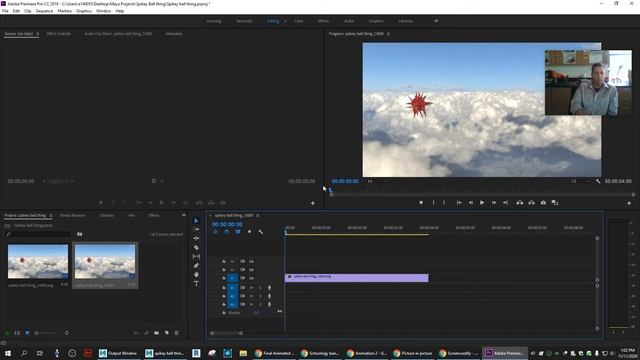Toggle visibility eye of the middle video track
Image resolution: width=640 pixels, height=360 pixels.
click(251, 270)
